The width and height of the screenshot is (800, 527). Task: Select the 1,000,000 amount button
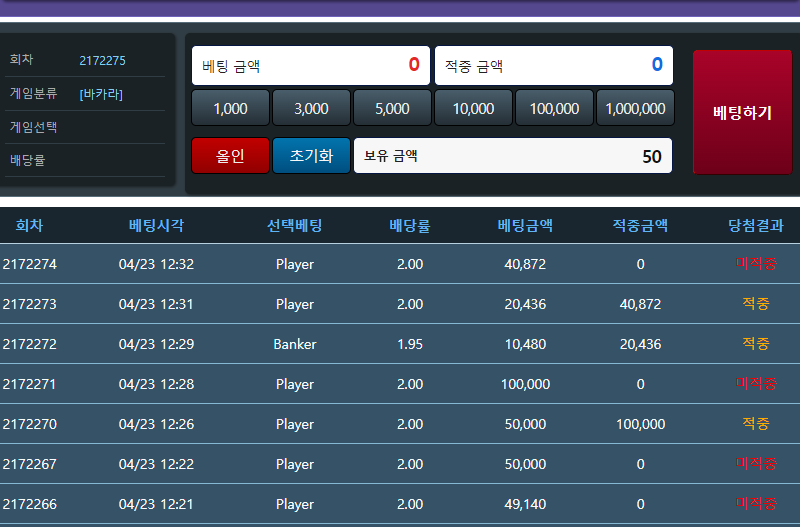click(635, 108)
